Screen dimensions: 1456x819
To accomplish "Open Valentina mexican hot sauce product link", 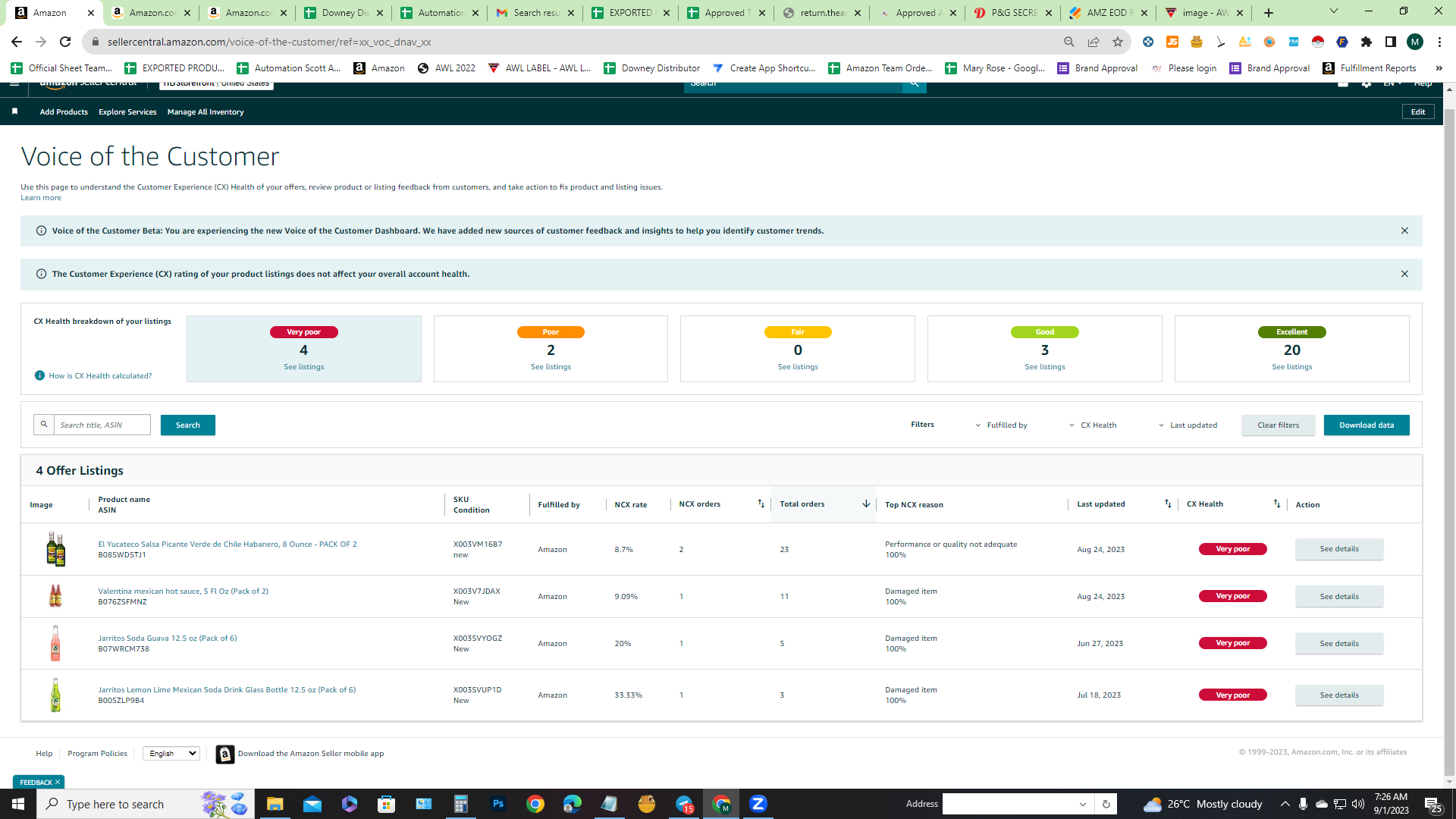I will pos(183,591).
